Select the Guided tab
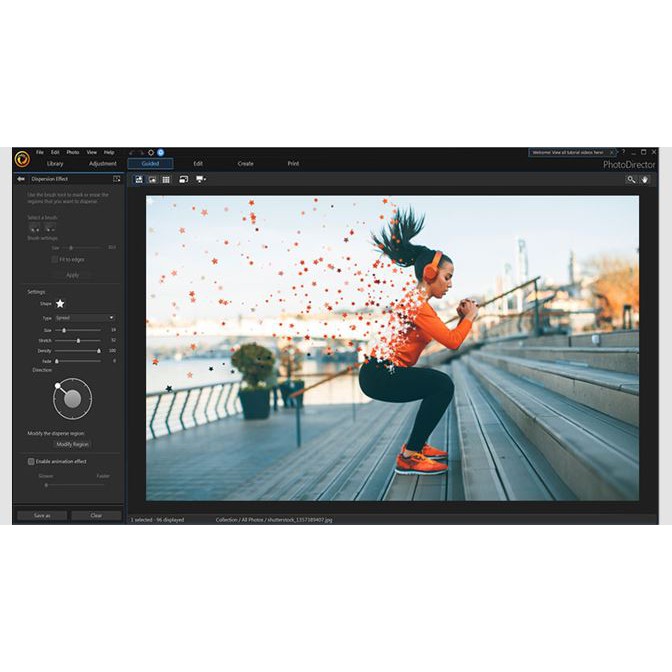Screen dimensions: 672x672 [x=150, y=164]
